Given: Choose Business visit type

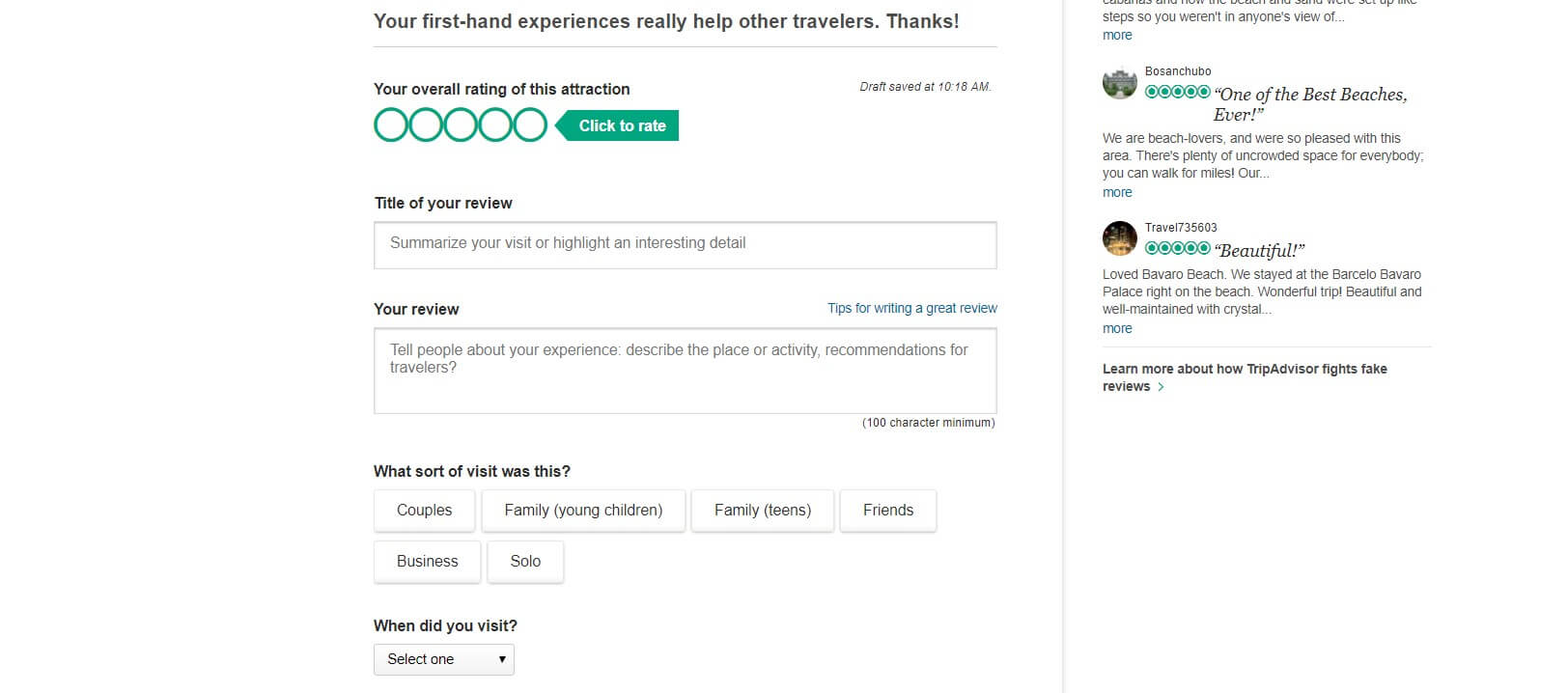Looking at the screenshot, I should (427, 562).
